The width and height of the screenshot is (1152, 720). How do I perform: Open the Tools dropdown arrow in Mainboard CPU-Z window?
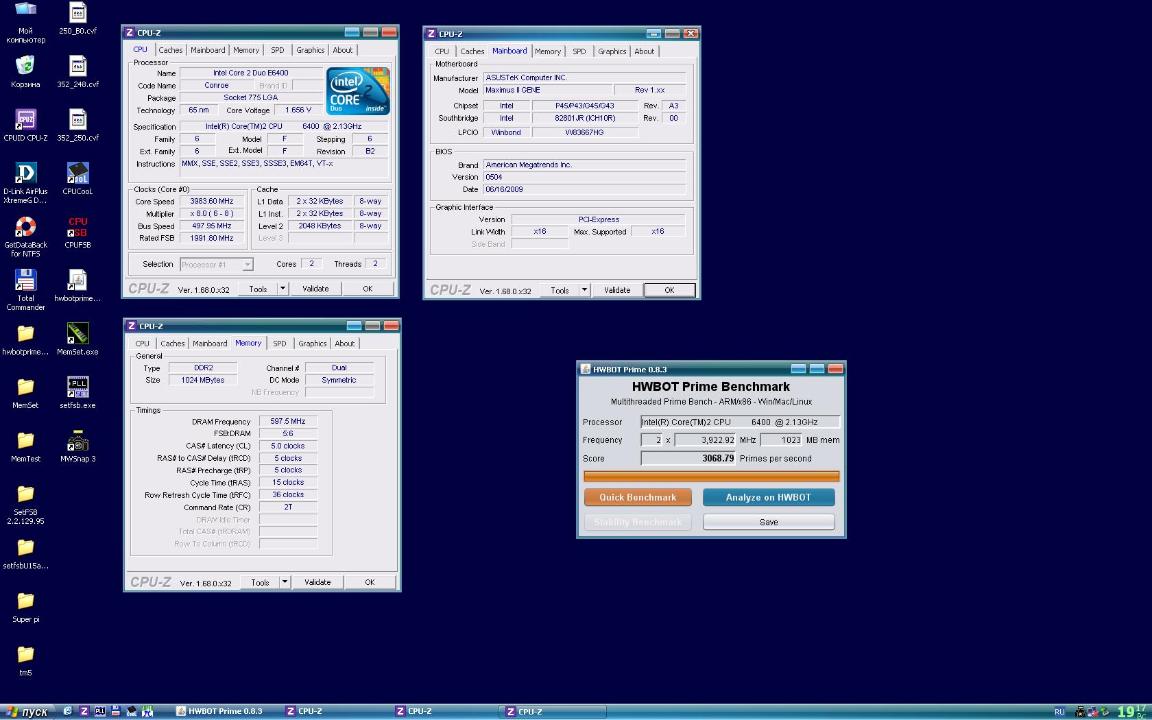(584, 289)
